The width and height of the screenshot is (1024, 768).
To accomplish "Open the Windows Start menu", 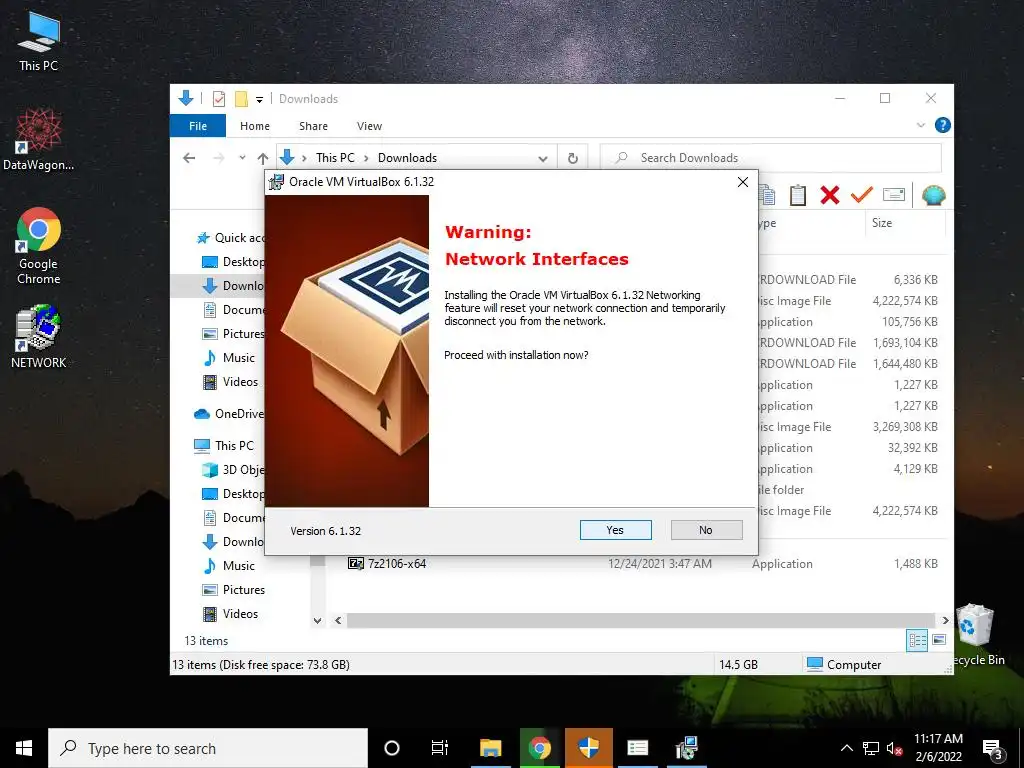I will [x=24, y=748].
